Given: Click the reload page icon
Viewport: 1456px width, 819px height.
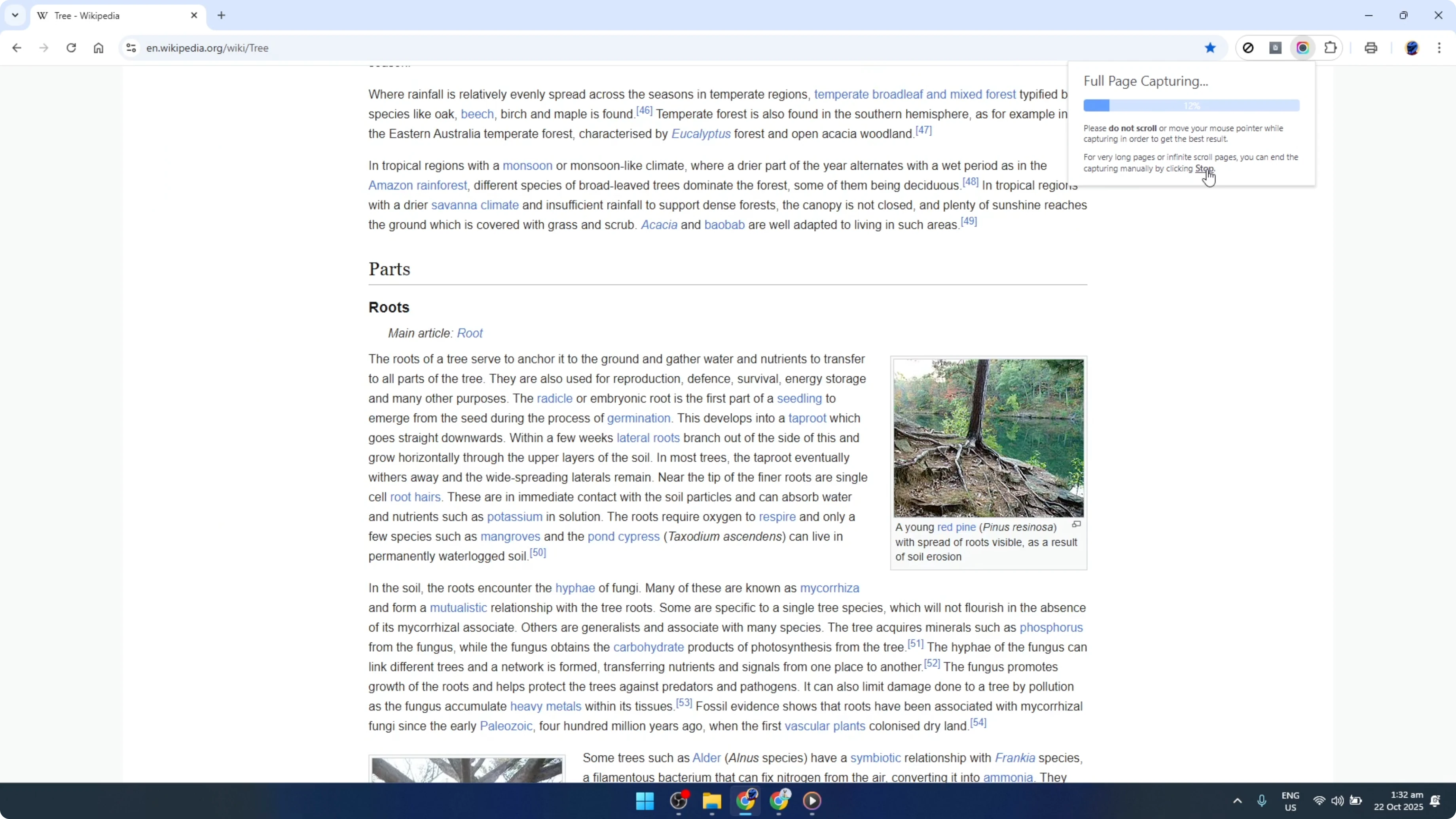Looking at the screenshot, I should tap(71, 47).
